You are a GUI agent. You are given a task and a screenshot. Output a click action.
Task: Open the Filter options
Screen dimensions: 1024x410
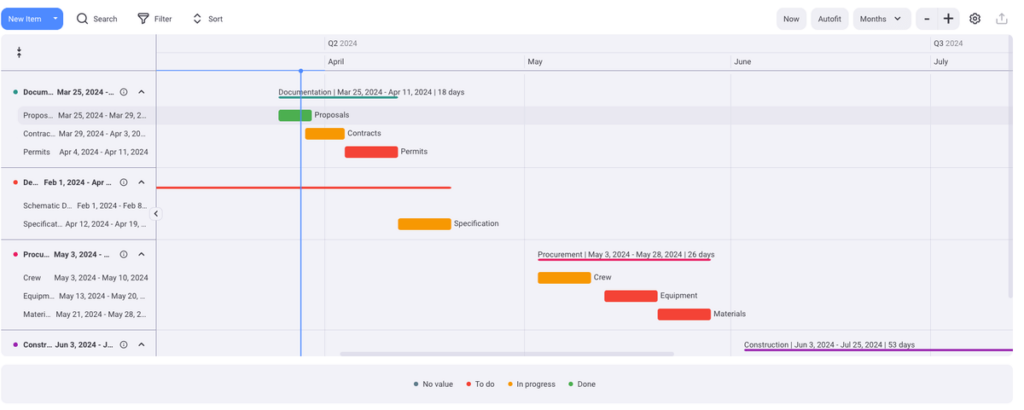coord(155,19)
